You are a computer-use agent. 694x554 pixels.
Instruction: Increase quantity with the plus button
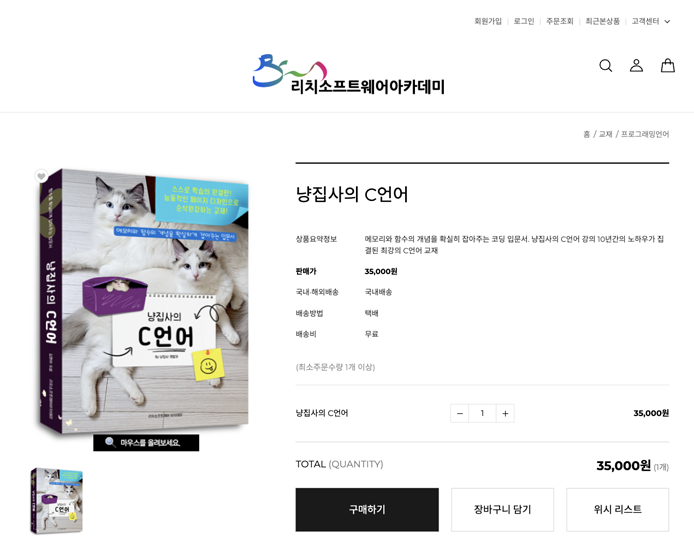[x=505, y=413]
